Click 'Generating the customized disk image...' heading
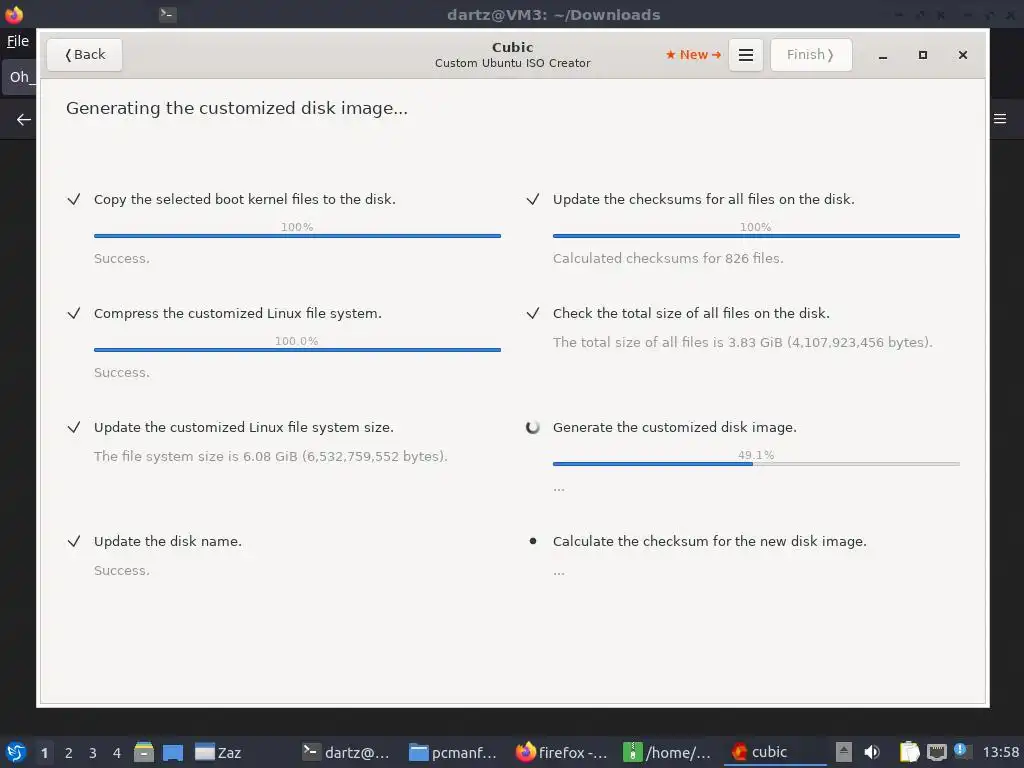 237,108
